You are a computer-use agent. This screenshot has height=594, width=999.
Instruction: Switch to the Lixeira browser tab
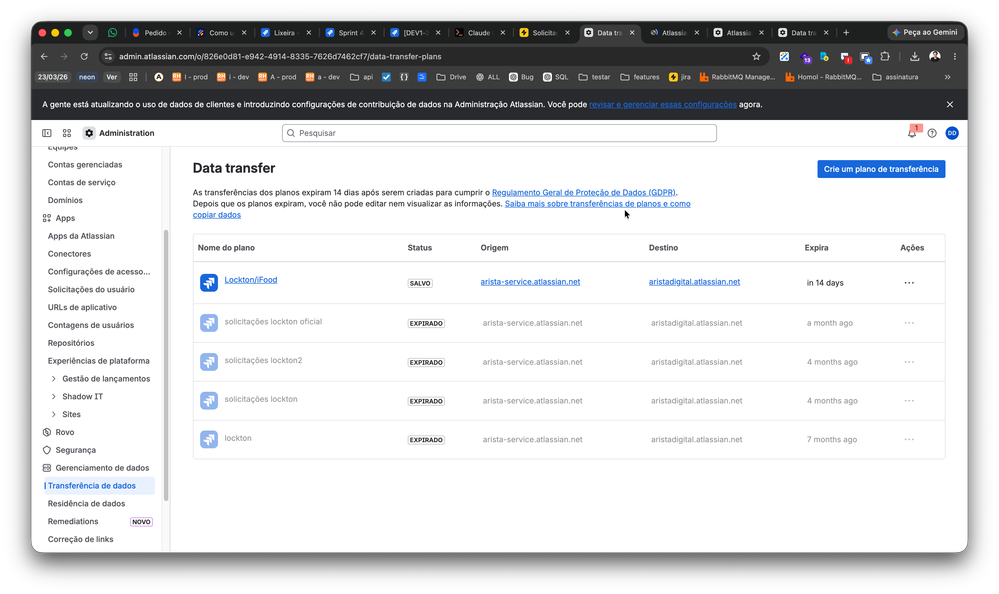(284, 33)
